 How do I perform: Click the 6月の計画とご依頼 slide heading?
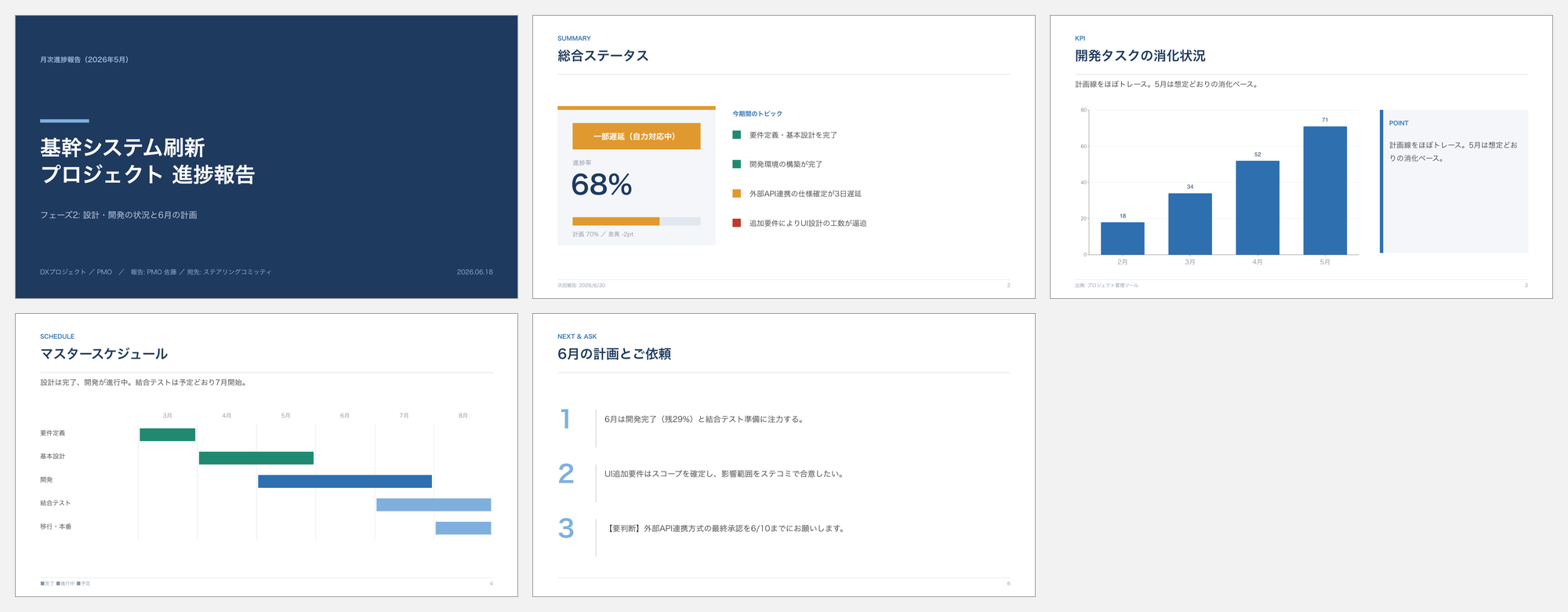[x=614, y=354]
